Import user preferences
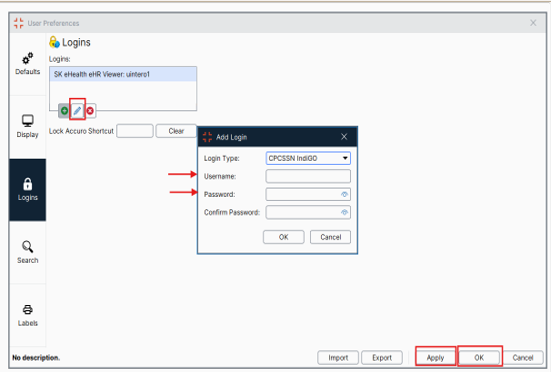The image size is (551, 372). pyautogui.click(x=338, y=358)
